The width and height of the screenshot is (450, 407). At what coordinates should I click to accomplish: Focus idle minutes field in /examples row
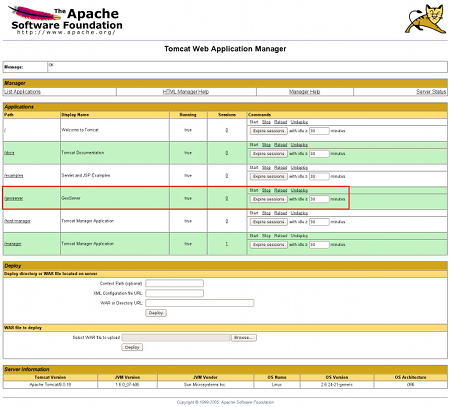pyautogui.click(x=319, y=176)
